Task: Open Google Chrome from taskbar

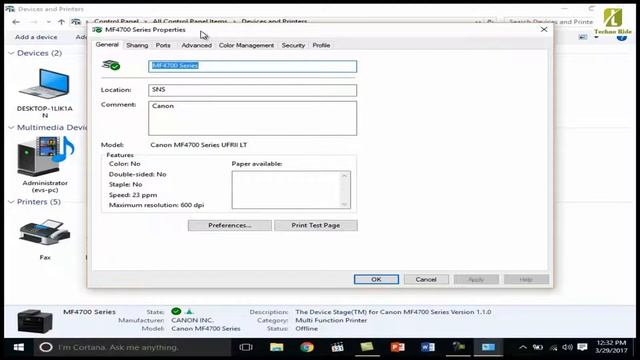Action: pos(307,347)
